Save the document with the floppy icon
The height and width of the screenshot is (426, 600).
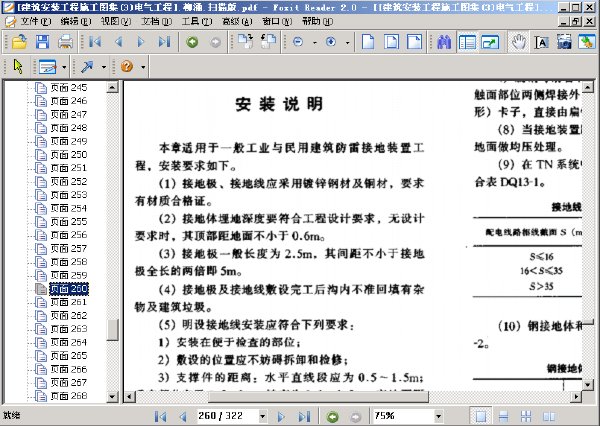(42, 42)
